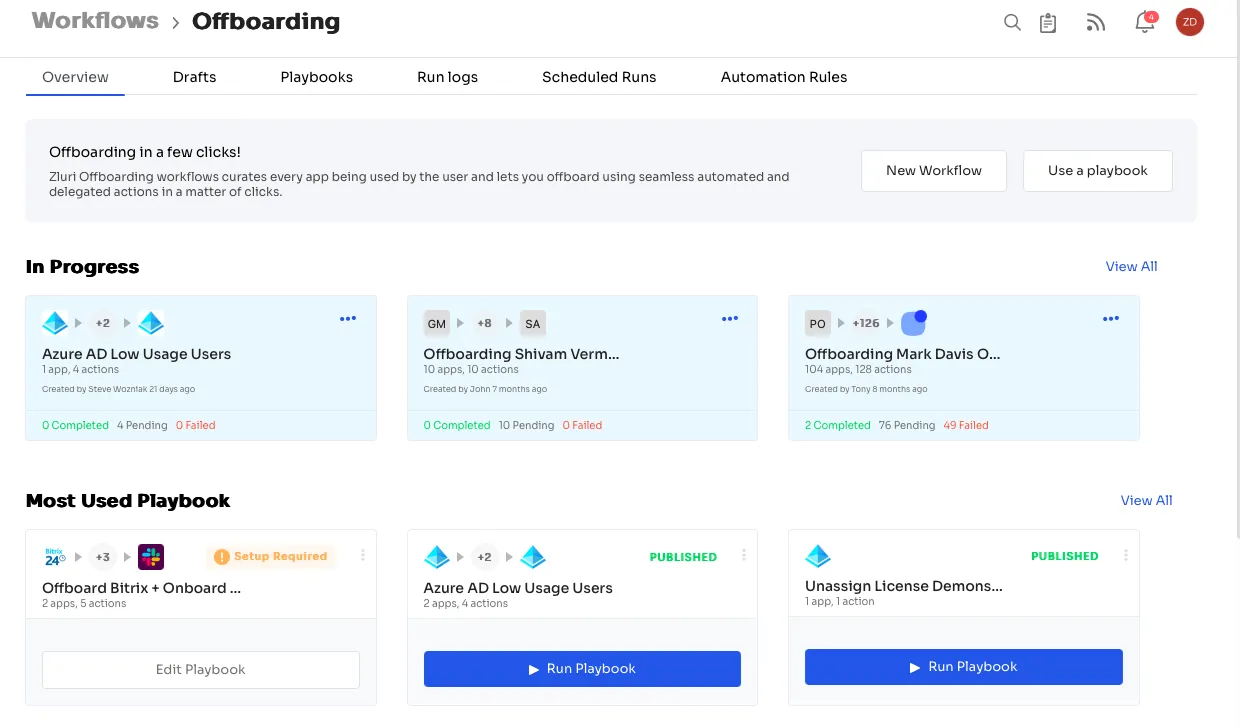
Task: Click '2 Completed' on Mark Davis card
Action: pos(837,425)
